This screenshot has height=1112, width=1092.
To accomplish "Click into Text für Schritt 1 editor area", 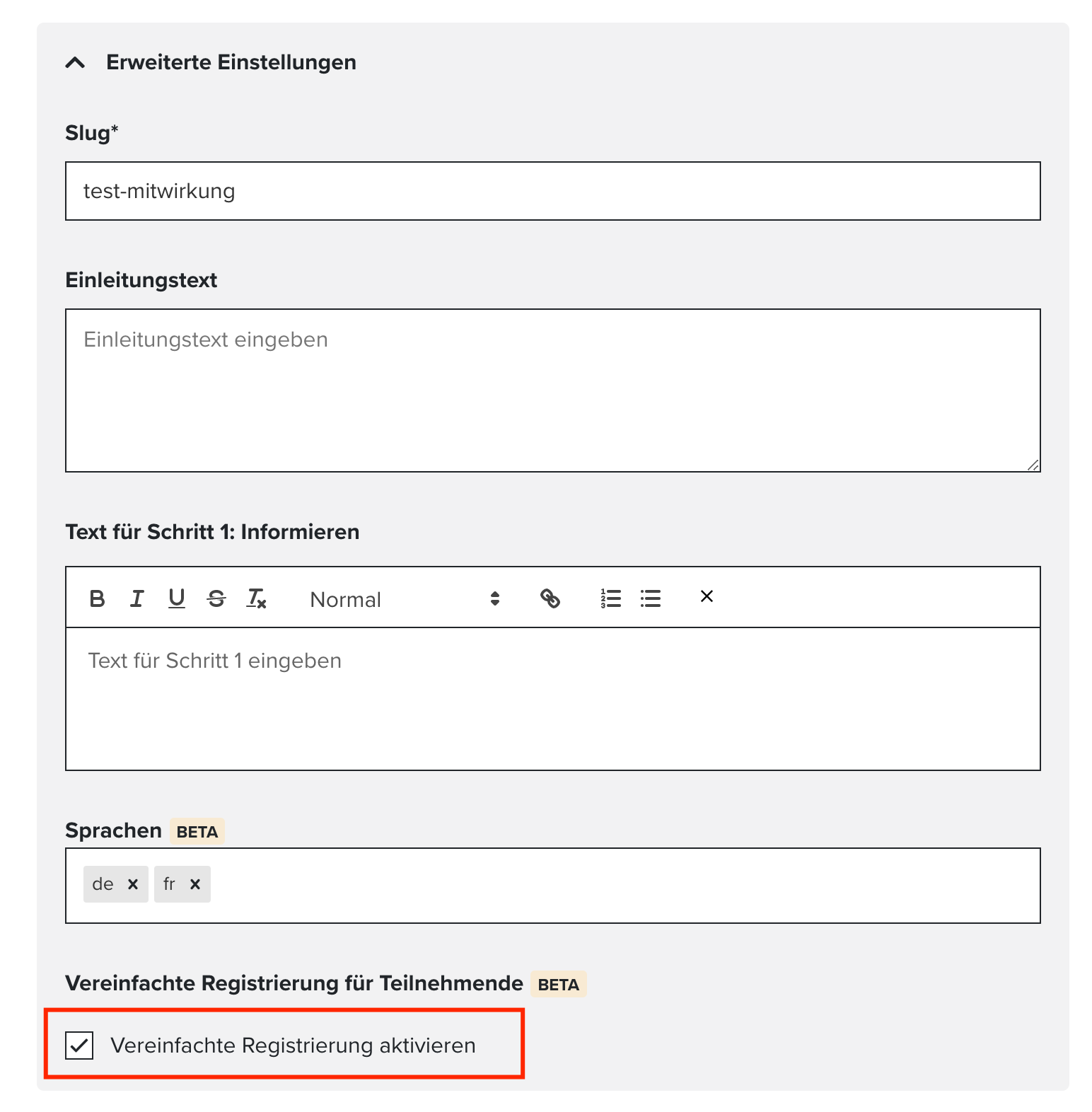I will 553,699.
